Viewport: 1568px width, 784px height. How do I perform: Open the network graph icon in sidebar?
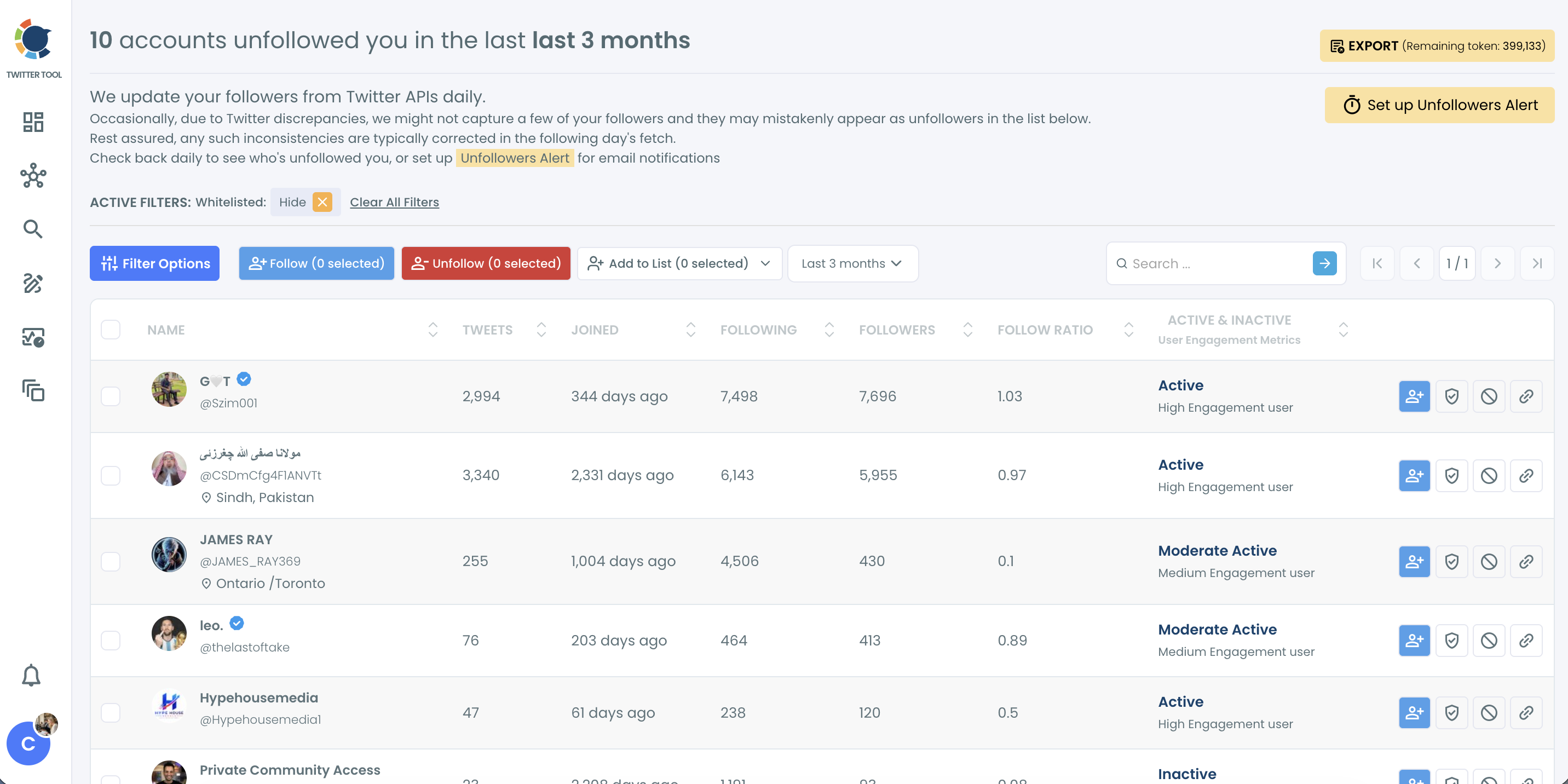33,175
